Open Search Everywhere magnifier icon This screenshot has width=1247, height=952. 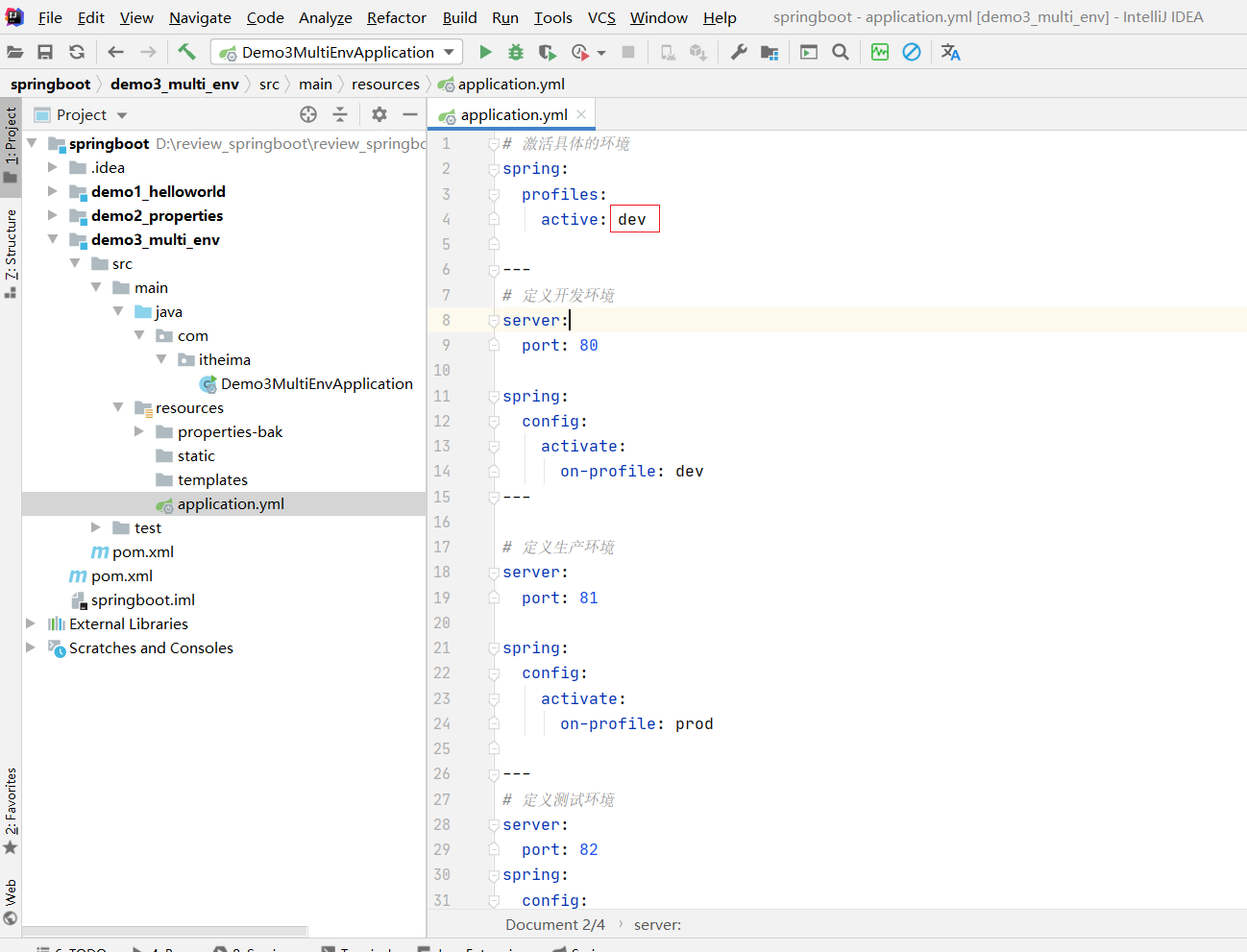[x=841, y=52]
